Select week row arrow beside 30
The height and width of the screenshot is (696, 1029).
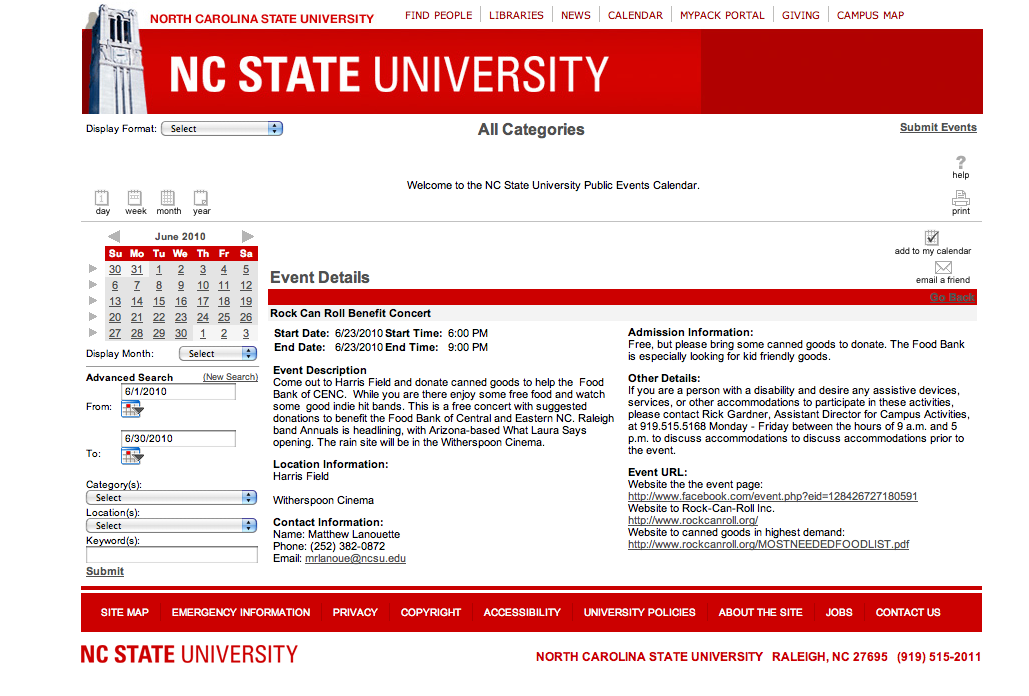[93, 268]
